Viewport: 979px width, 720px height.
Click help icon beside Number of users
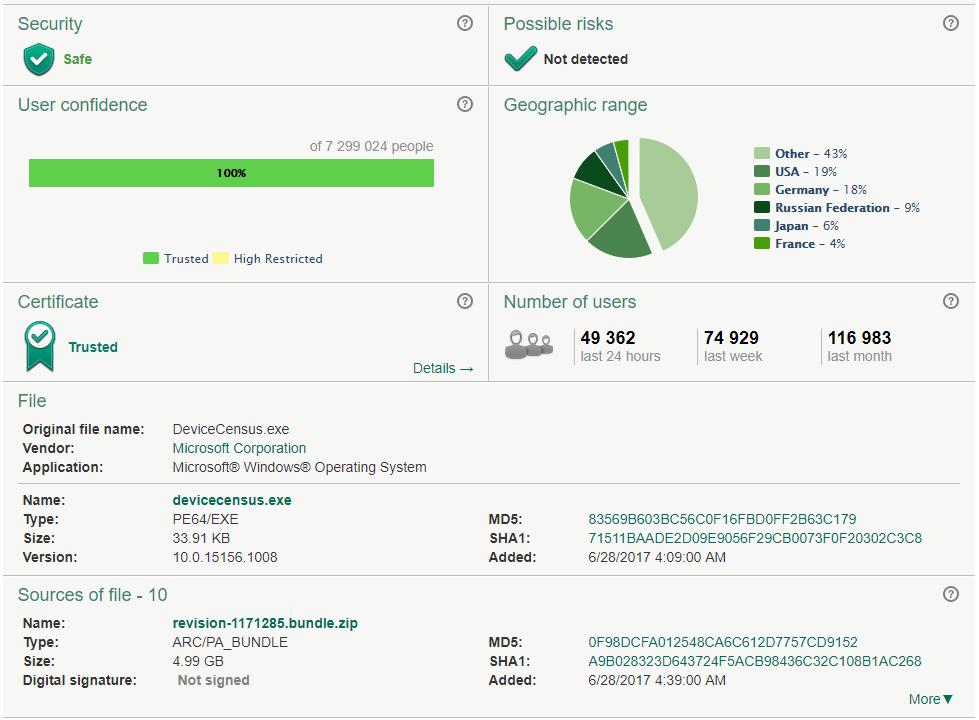click(951, 301)
